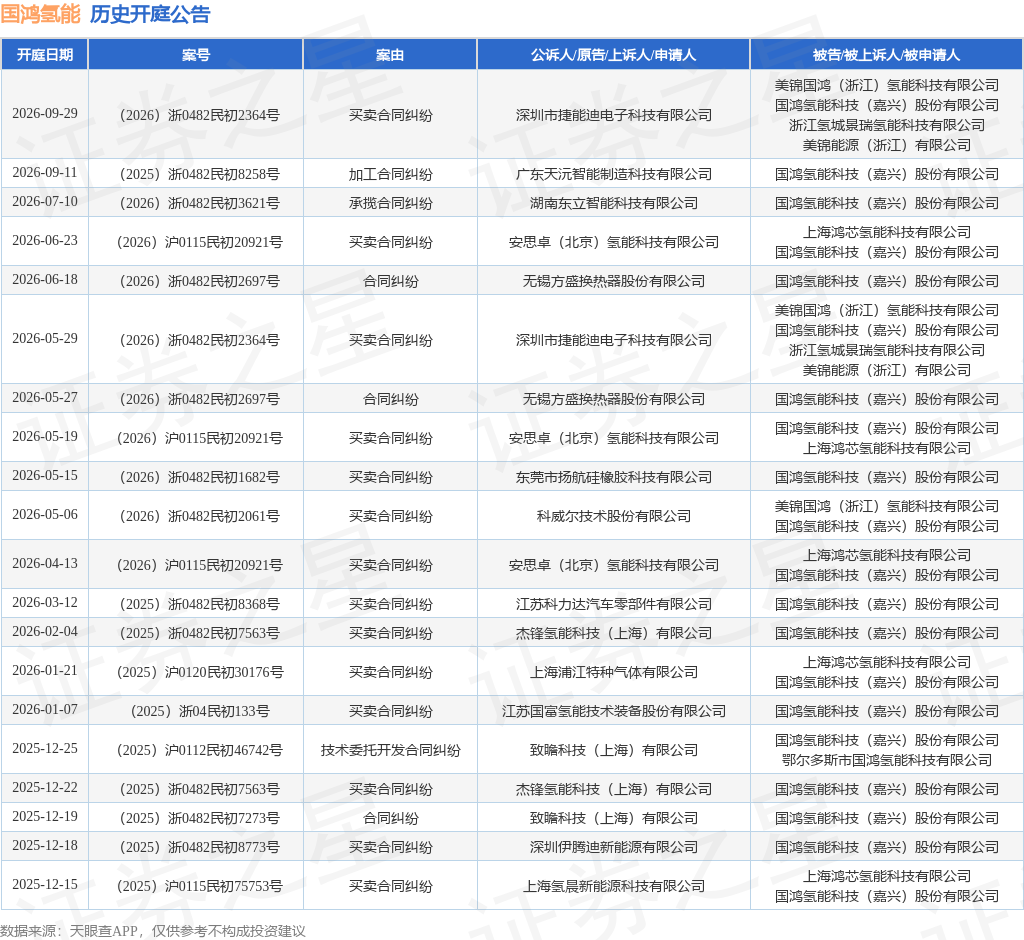1024x940 pixels.
Task: Click 科威尔技术股份有限公司 plaintiff
Action: pyautogui.click(x=613, y=516)
